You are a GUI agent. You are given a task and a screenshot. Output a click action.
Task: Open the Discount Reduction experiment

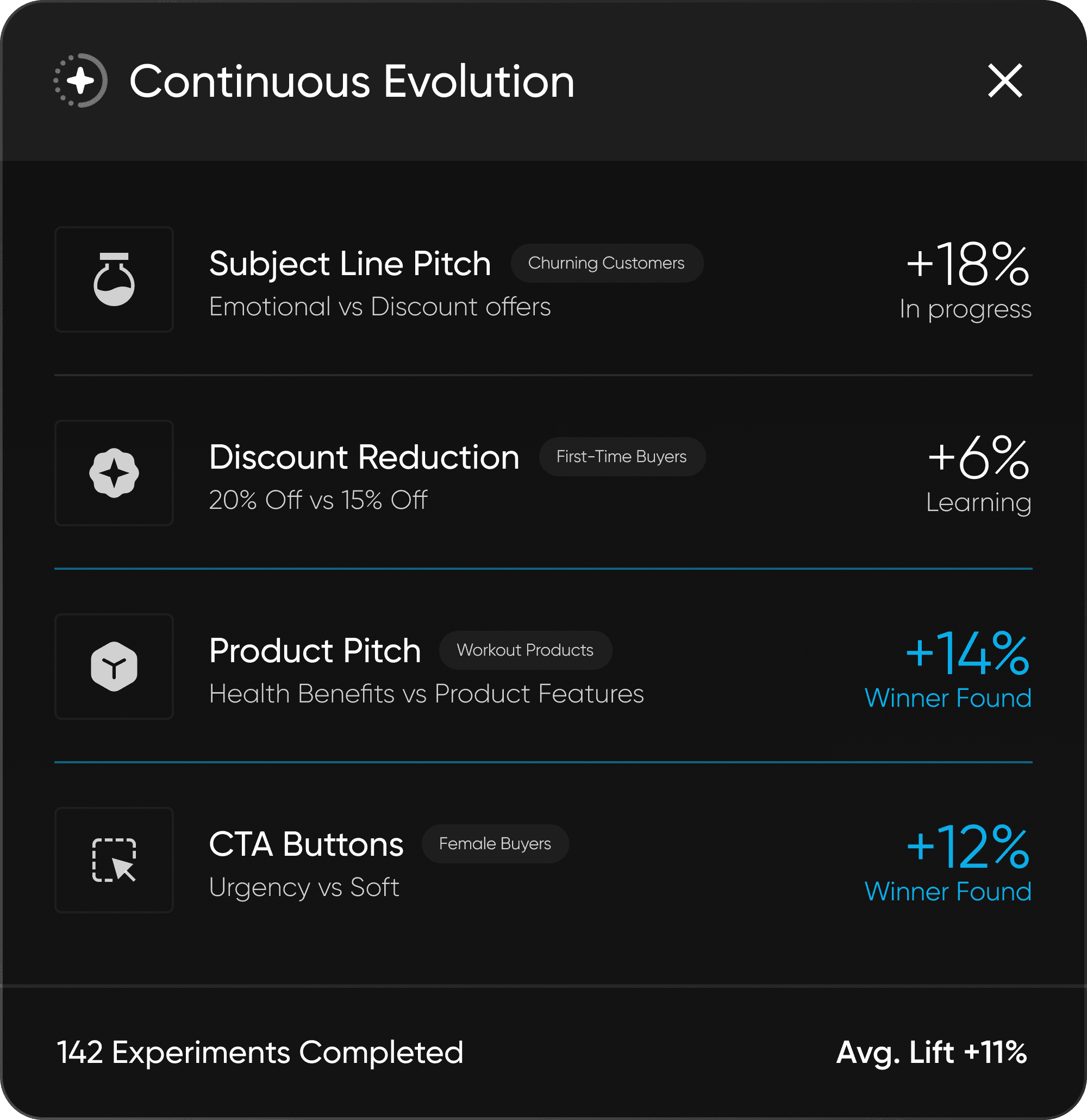[364, 457]
